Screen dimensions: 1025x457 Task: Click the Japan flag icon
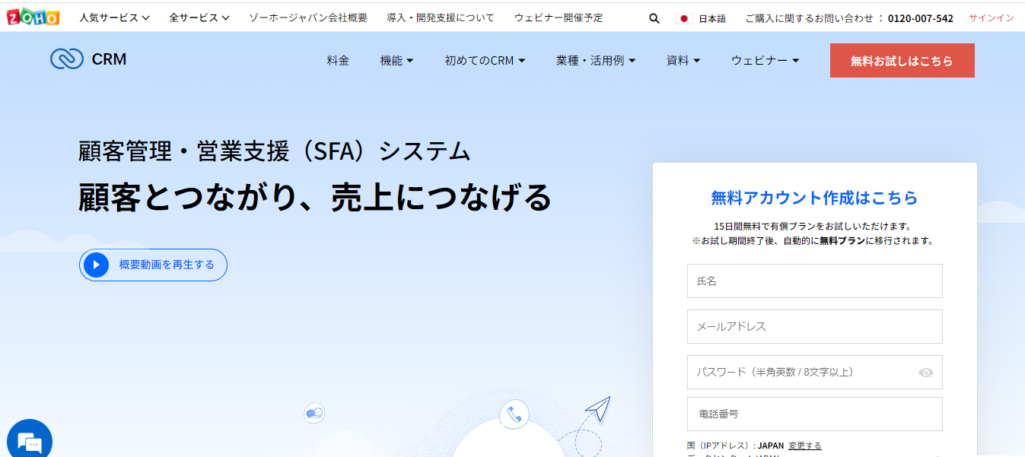[x=684, y=18]
